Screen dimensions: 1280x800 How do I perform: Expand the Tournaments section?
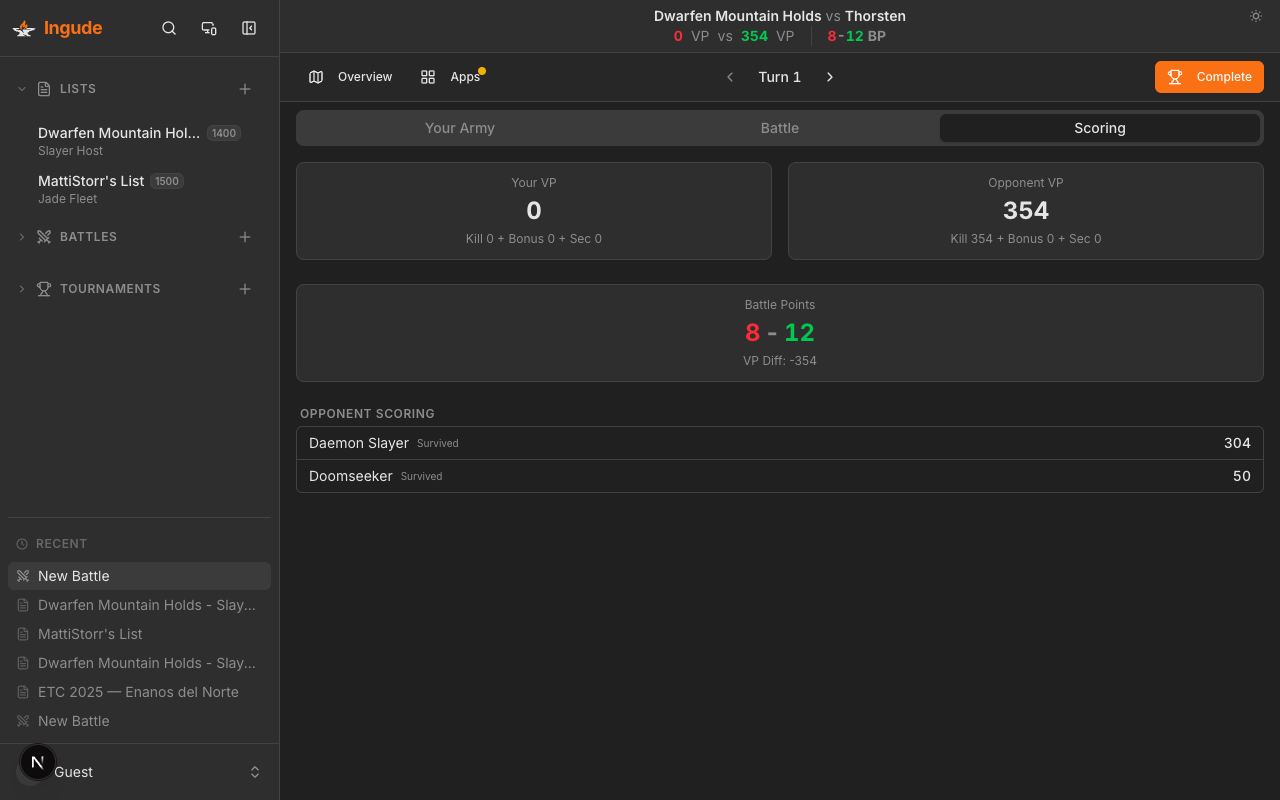coord(21,289)
